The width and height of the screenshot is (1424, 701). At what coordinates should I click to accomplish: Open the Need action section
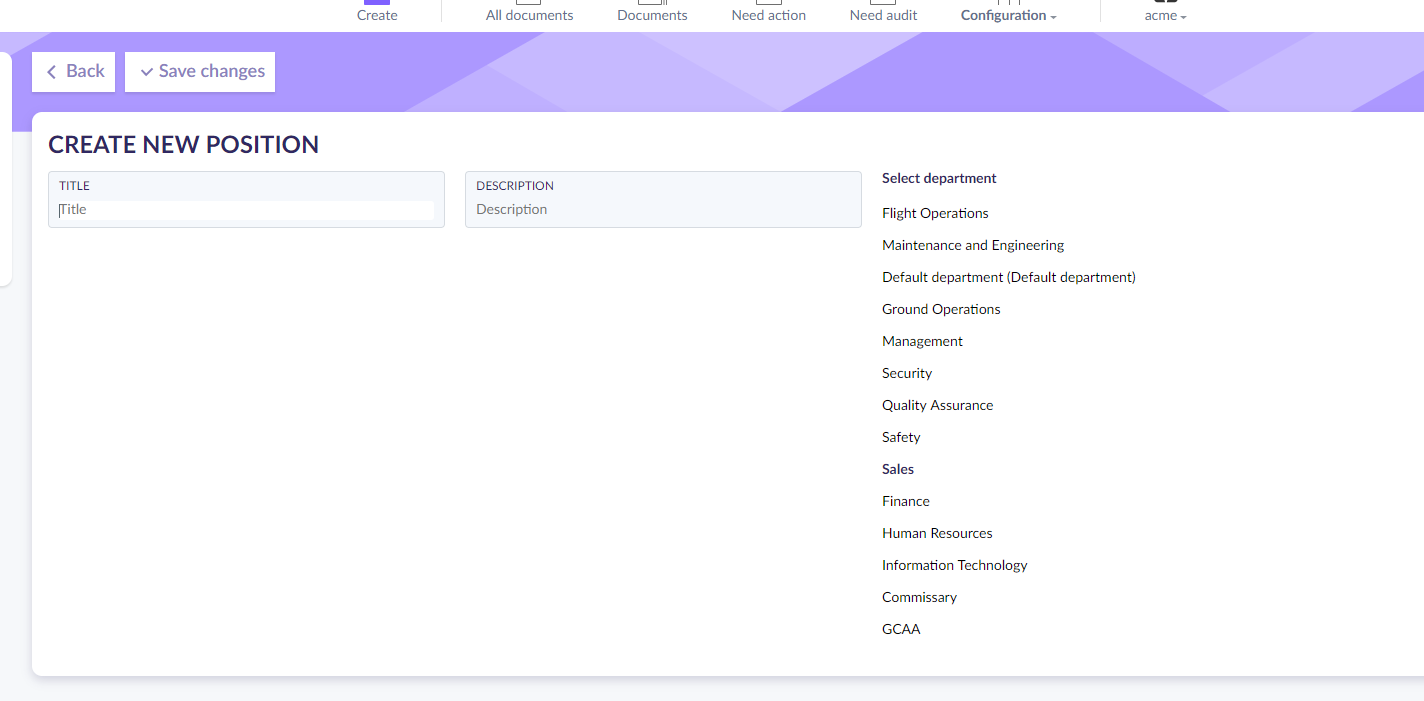[x=768, y=14]
